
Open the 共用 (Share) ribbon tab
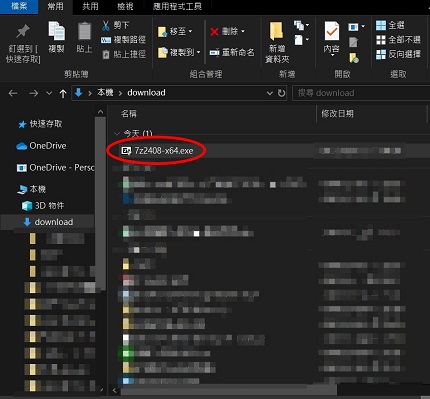(x=90, y=6)
